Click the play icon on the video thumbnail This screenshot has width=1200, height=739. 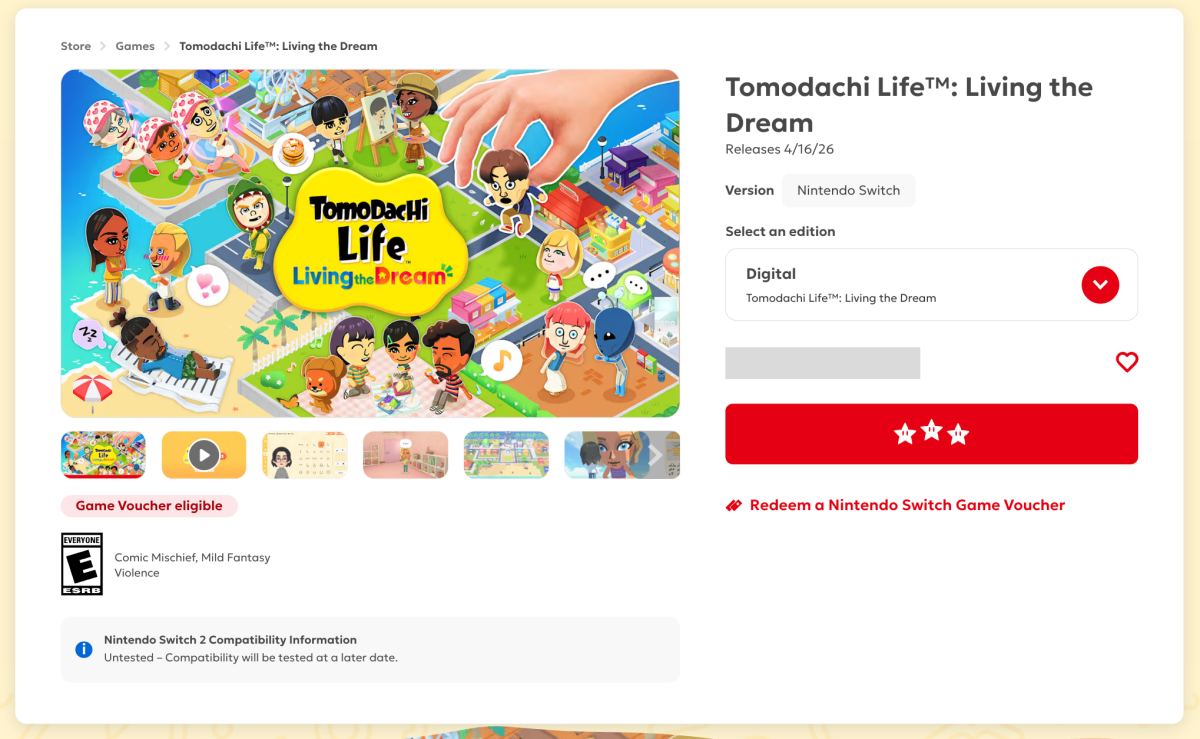(203, 454)
